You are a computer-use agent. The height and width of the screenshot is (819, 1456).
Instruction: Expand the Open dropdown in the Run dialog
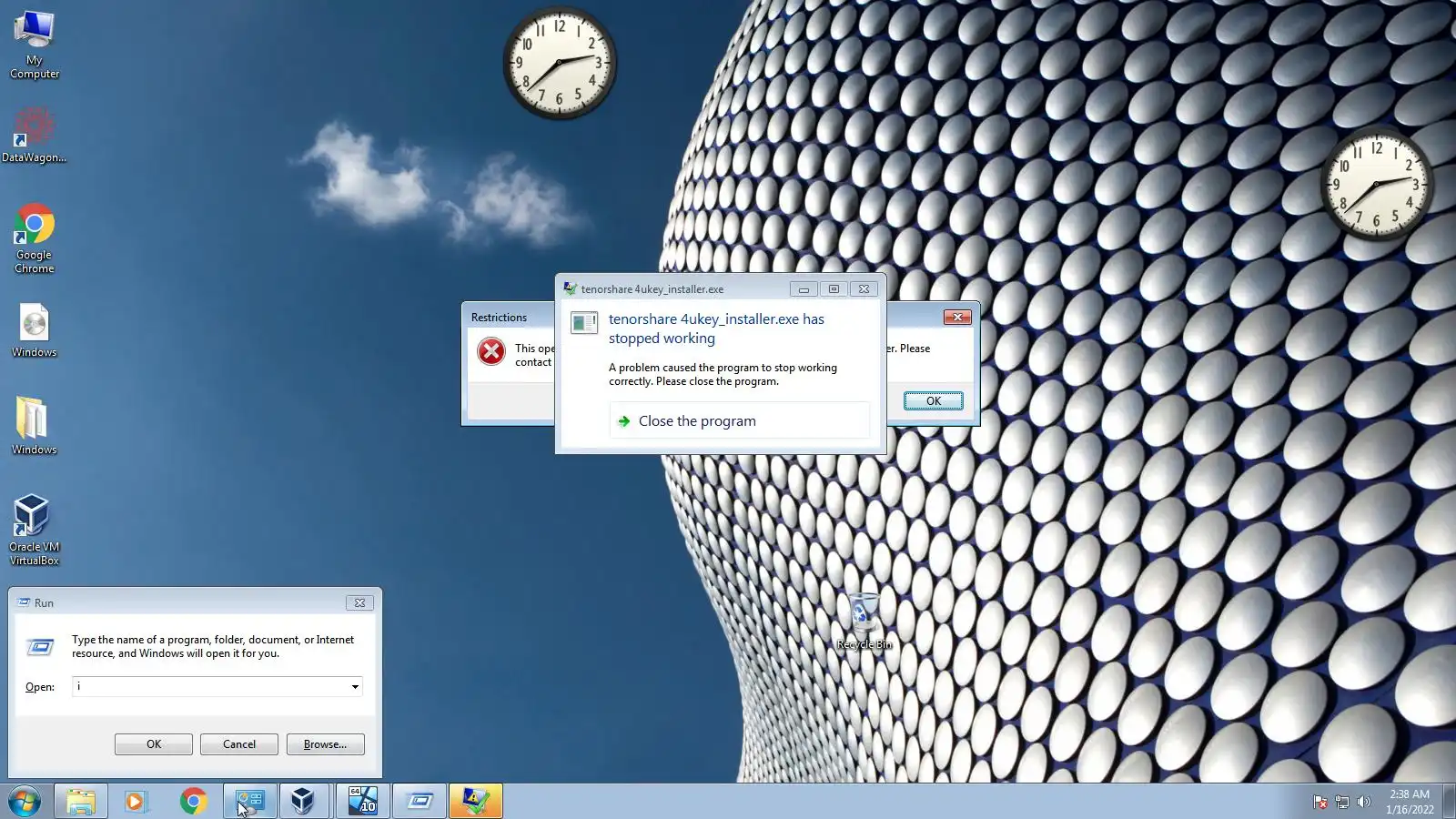355,687
